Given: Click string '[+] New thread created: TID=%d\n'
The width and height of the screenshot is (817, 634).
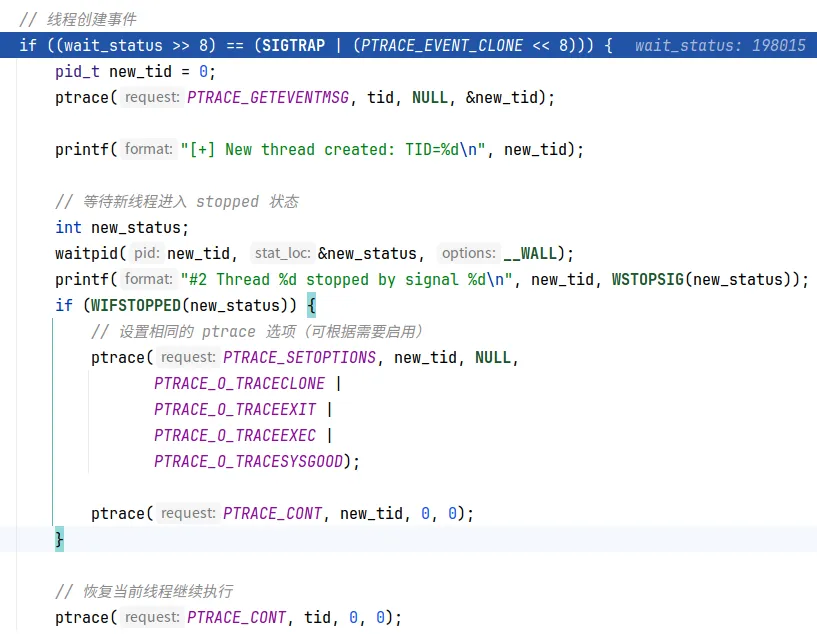Looking at the screenshot, I should coord(333,150).
